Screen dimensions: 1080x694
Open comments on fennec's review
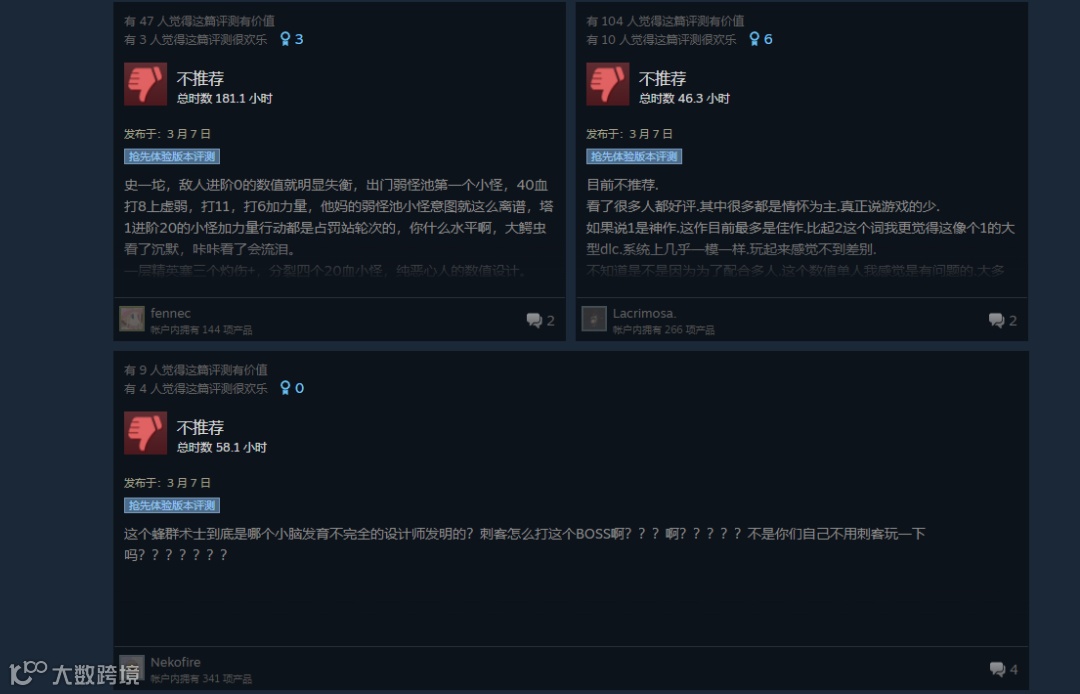tap(541, 320)
